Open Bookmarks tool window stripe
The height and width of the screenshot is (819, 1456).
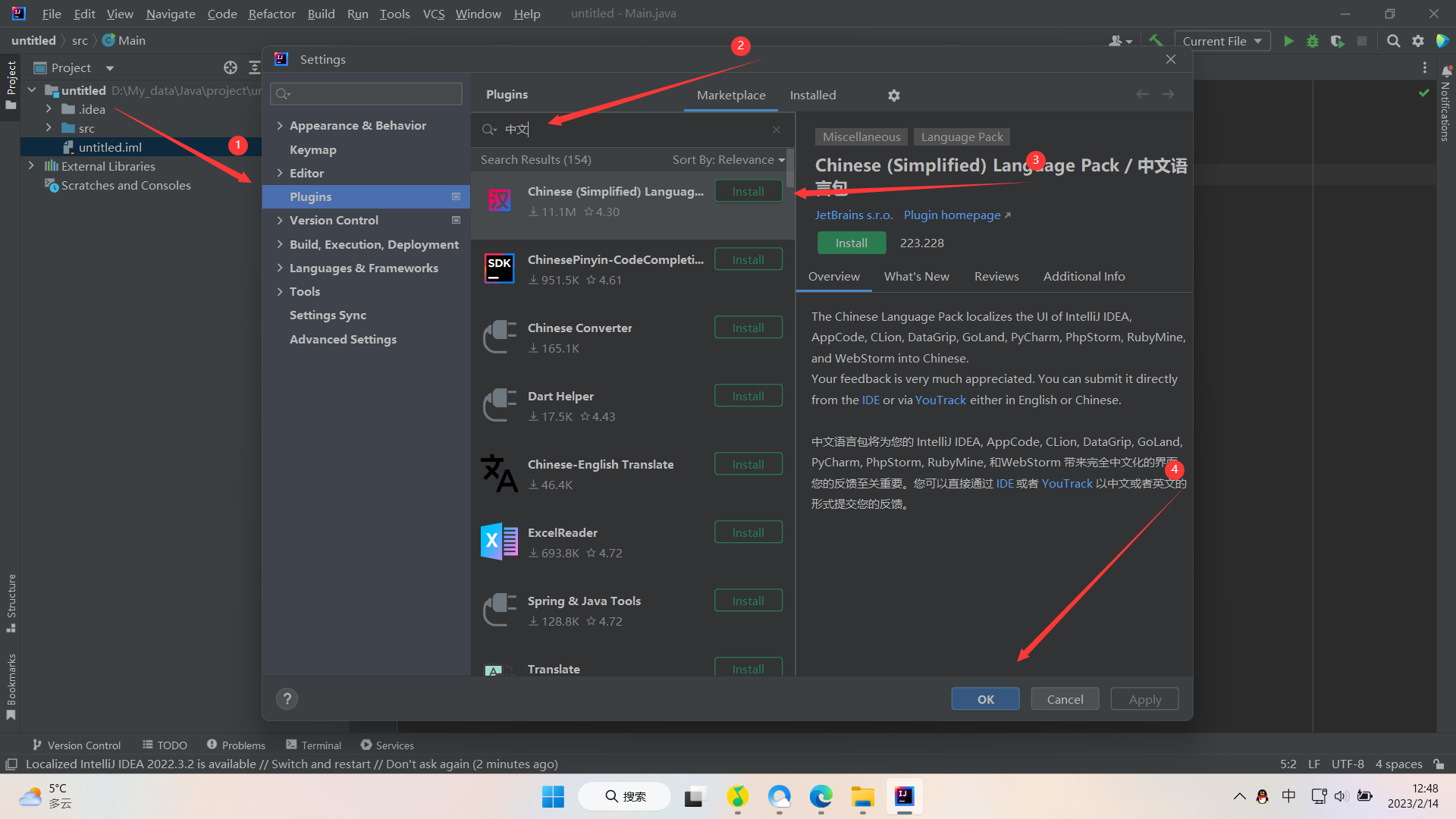coord(11,687)
